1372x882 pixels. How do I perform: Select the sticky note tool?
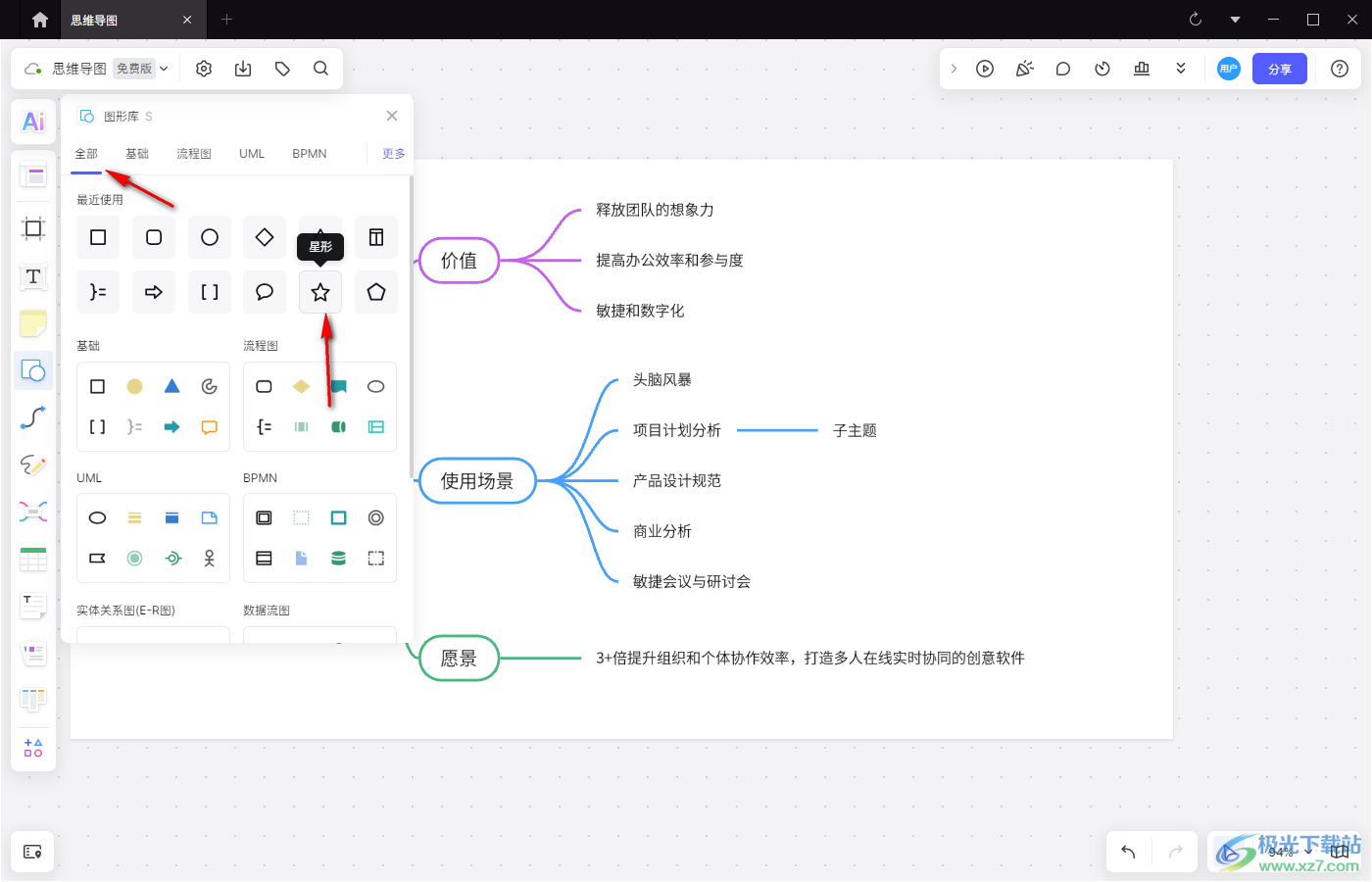coord(33,323)
